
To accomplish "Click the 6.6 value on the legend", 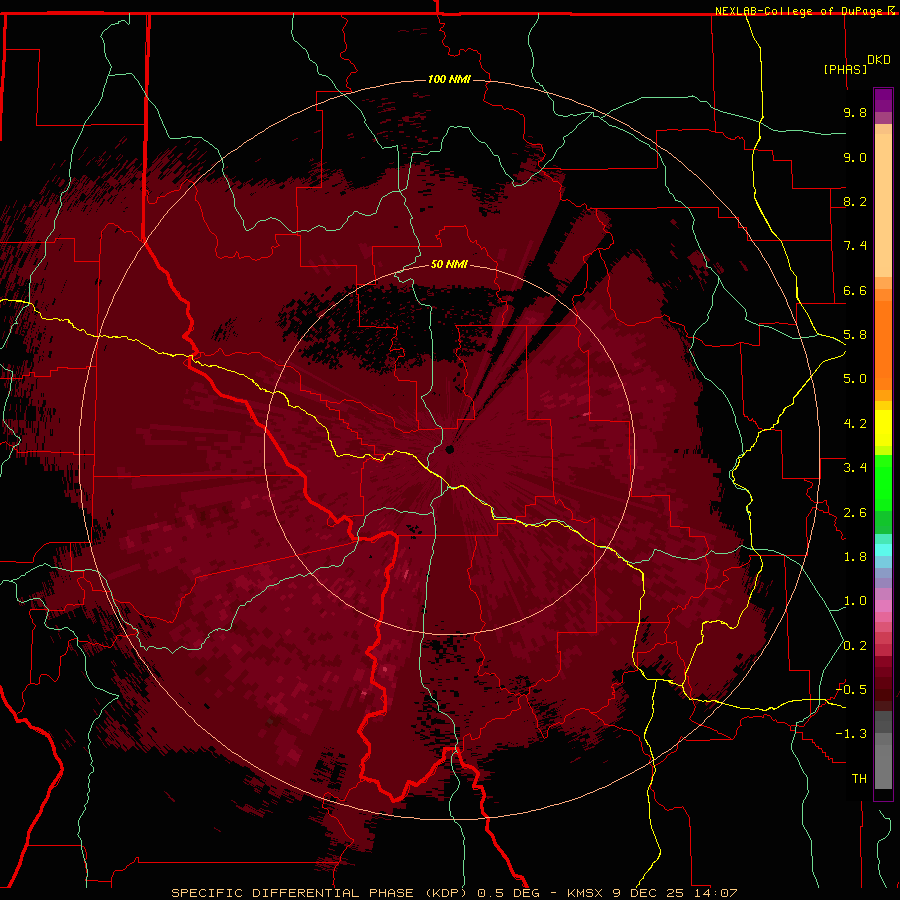I will click(855, 290).
